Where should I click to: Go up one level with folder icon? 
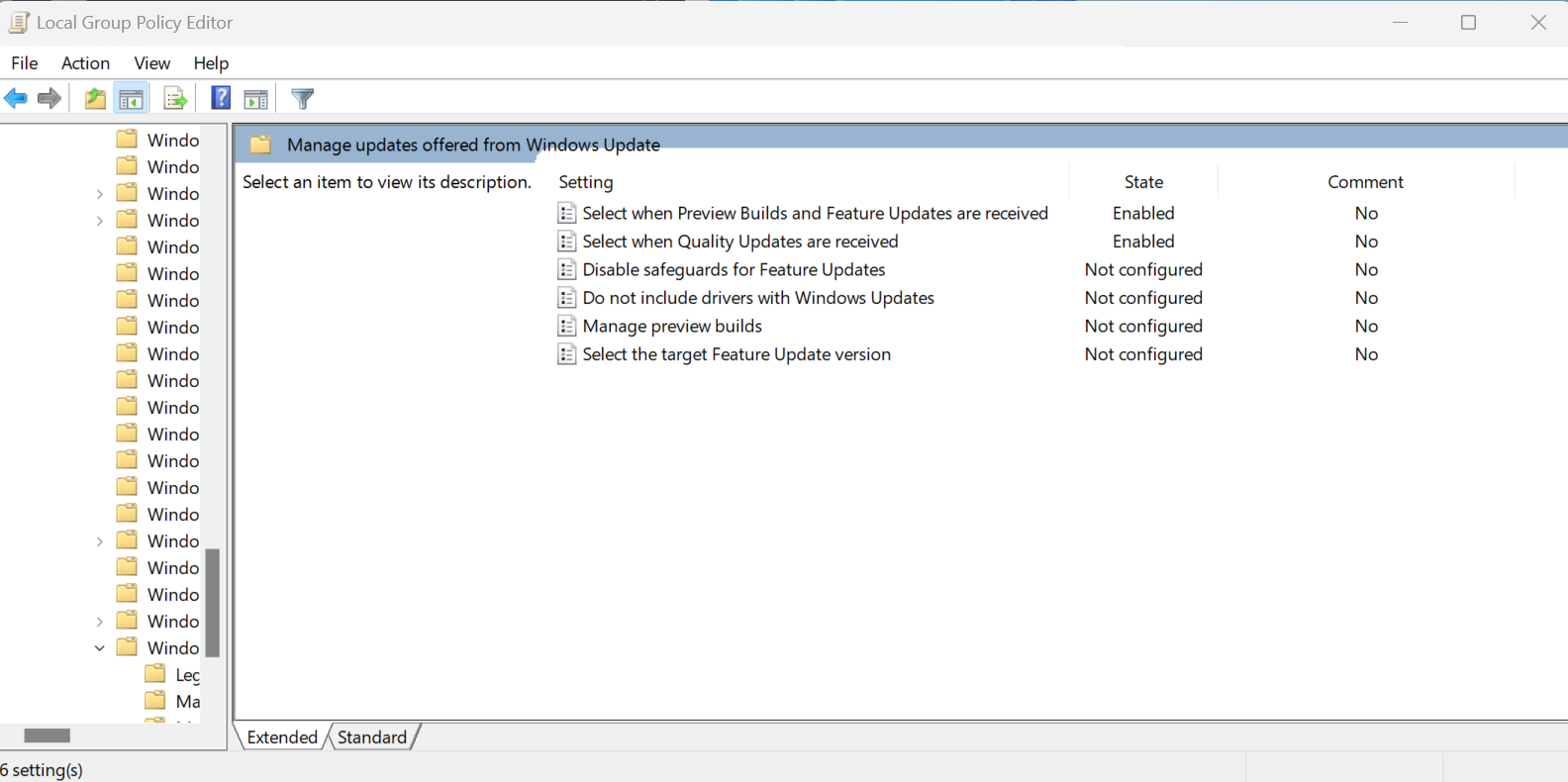click(95, 99)
